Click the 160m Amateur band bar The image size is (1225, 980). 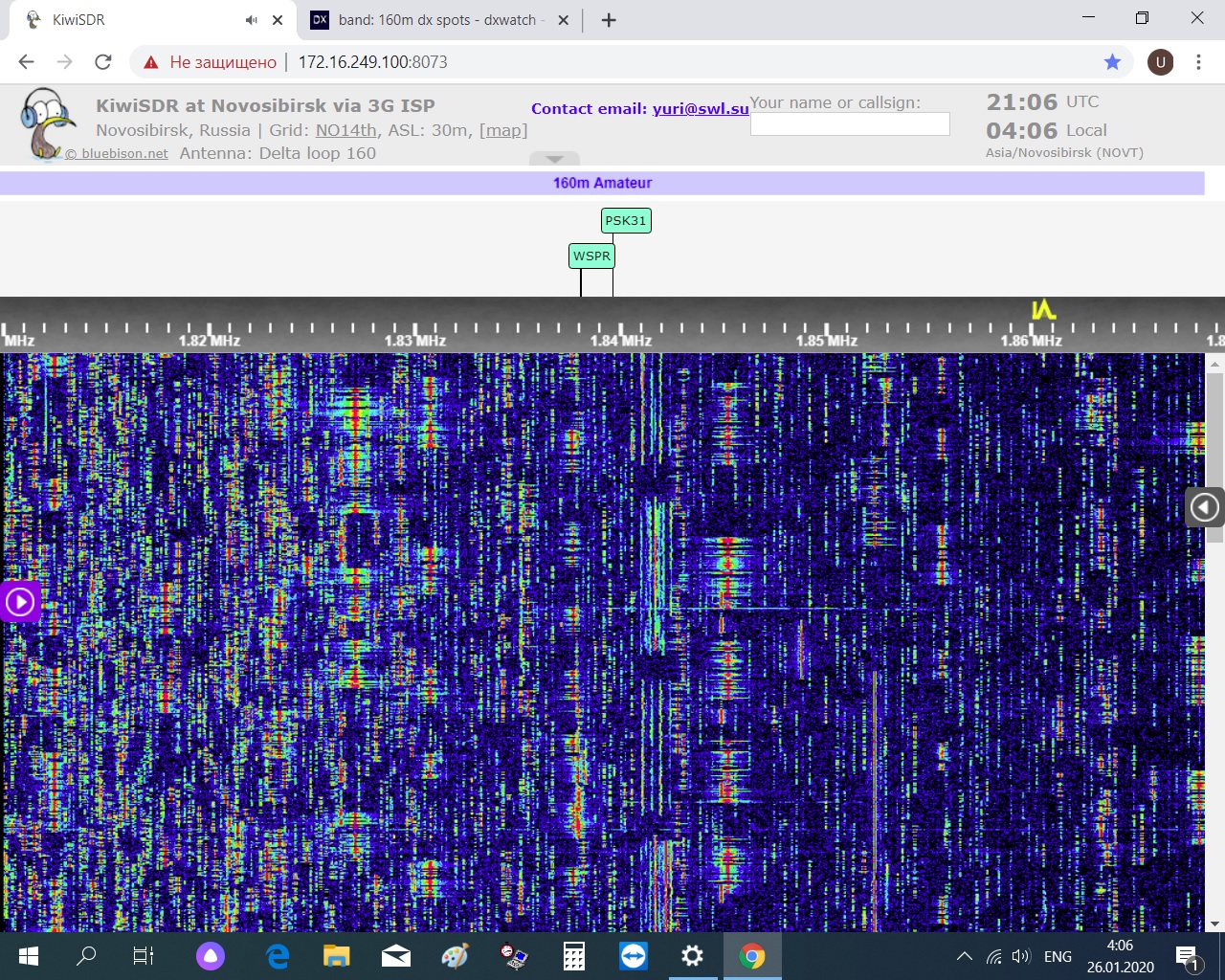pyautogui.click(x=602, y=183)
